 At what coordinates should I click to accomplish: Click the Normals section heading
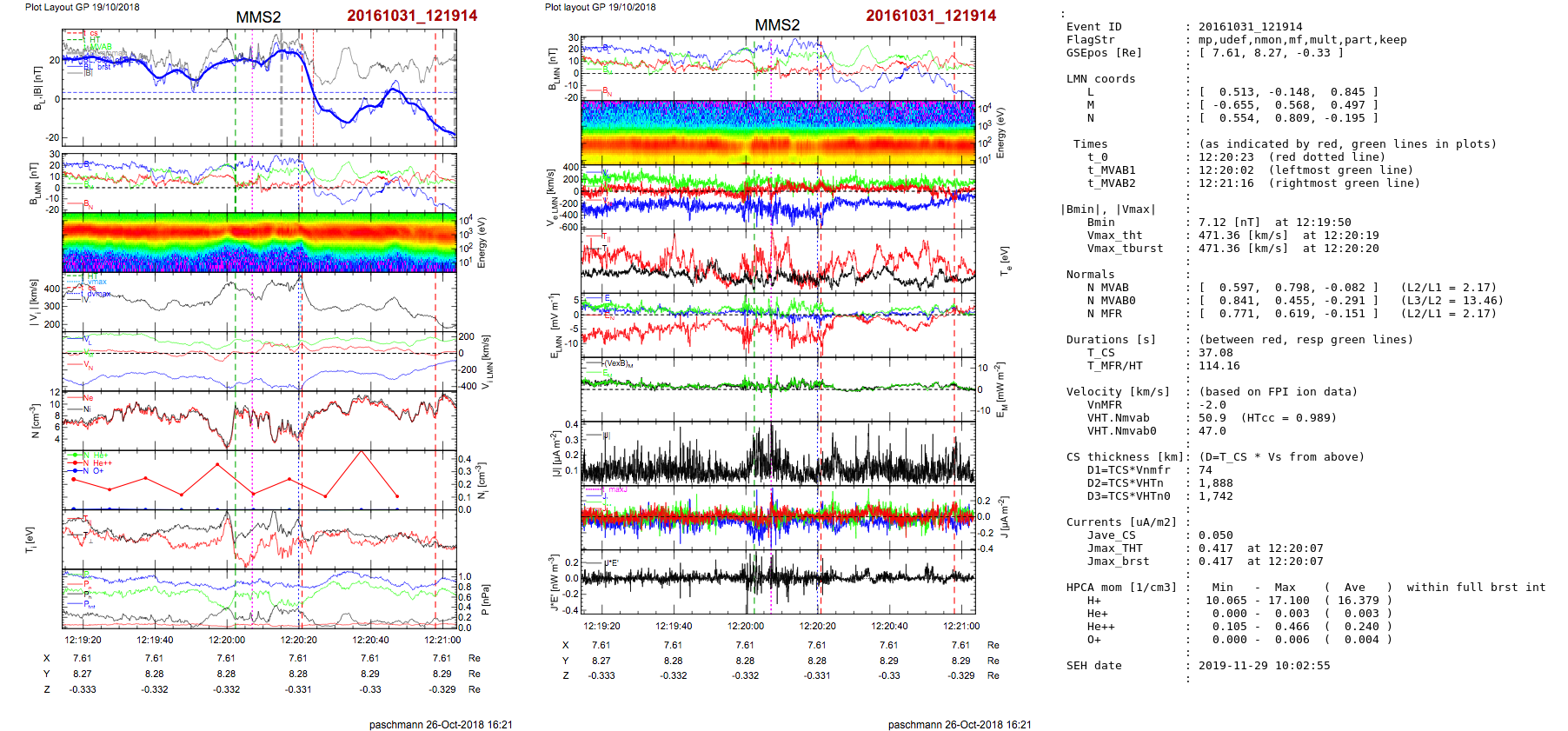click(1090, 275)
